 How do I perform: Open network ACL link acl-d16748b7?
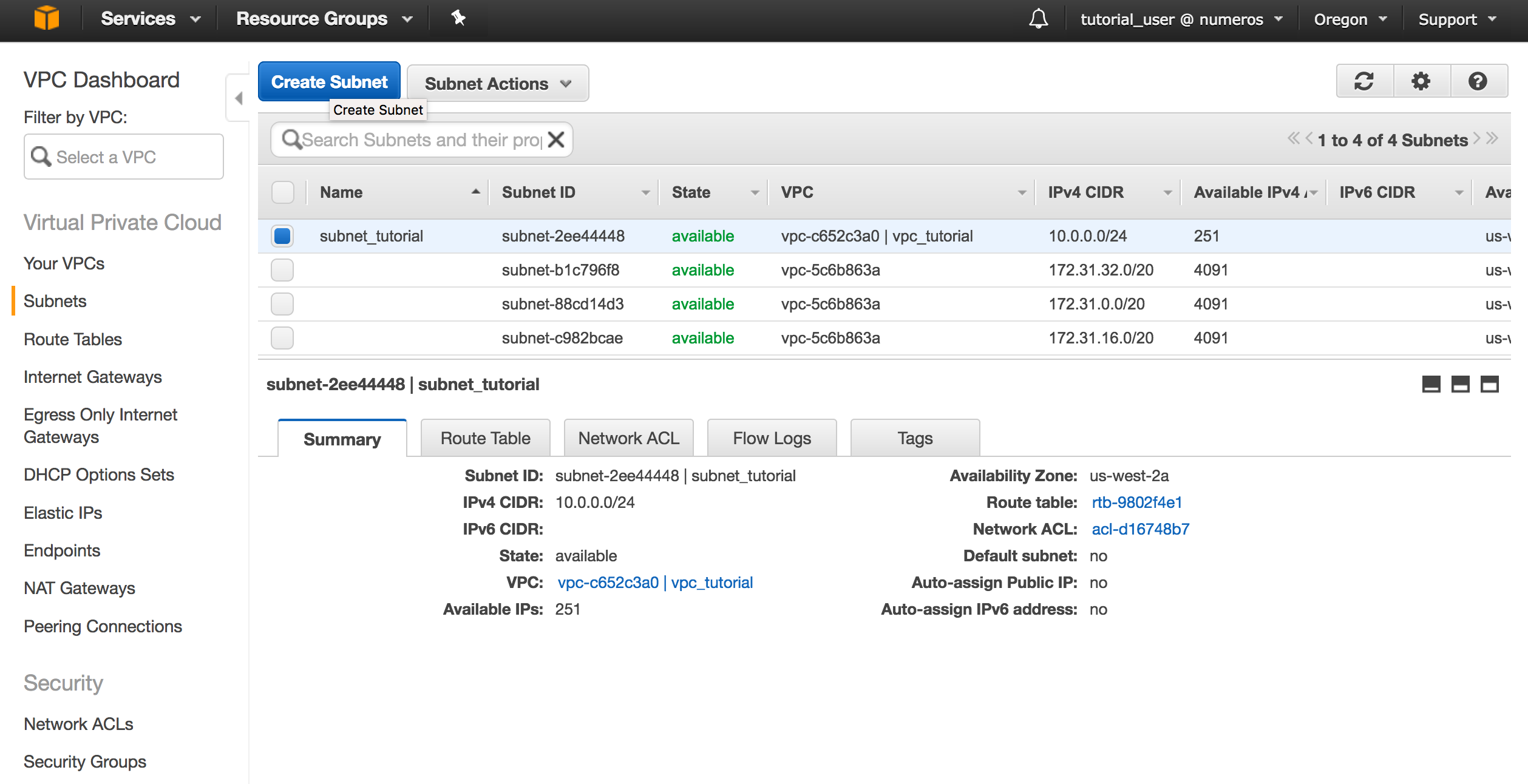click(1140, 529)
